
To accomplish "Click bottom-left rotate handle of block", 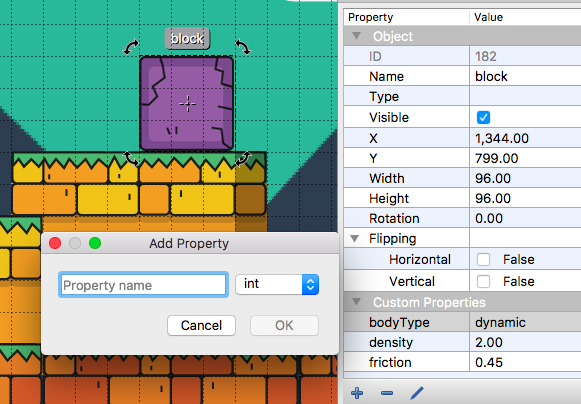I will 131,158.
